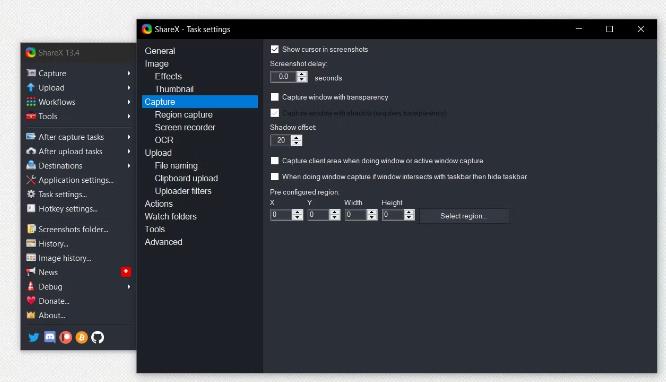666x382 pixels.
Task: Click Shadow offset spinner arrows
Action: click(x=296, y=140)
